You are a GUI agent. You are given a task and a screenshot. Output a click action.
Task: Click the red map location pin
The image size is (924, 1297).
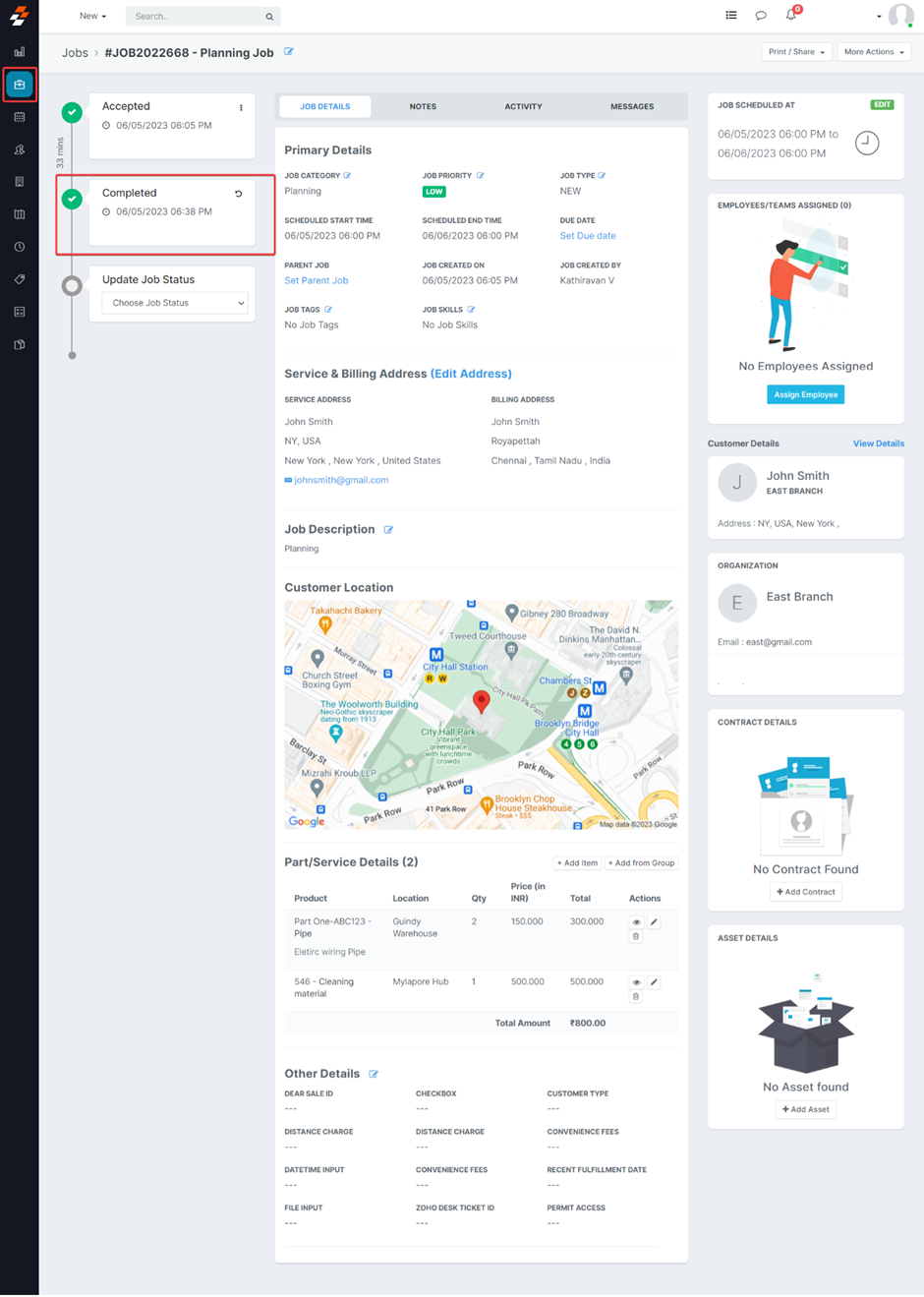(481, 700)
